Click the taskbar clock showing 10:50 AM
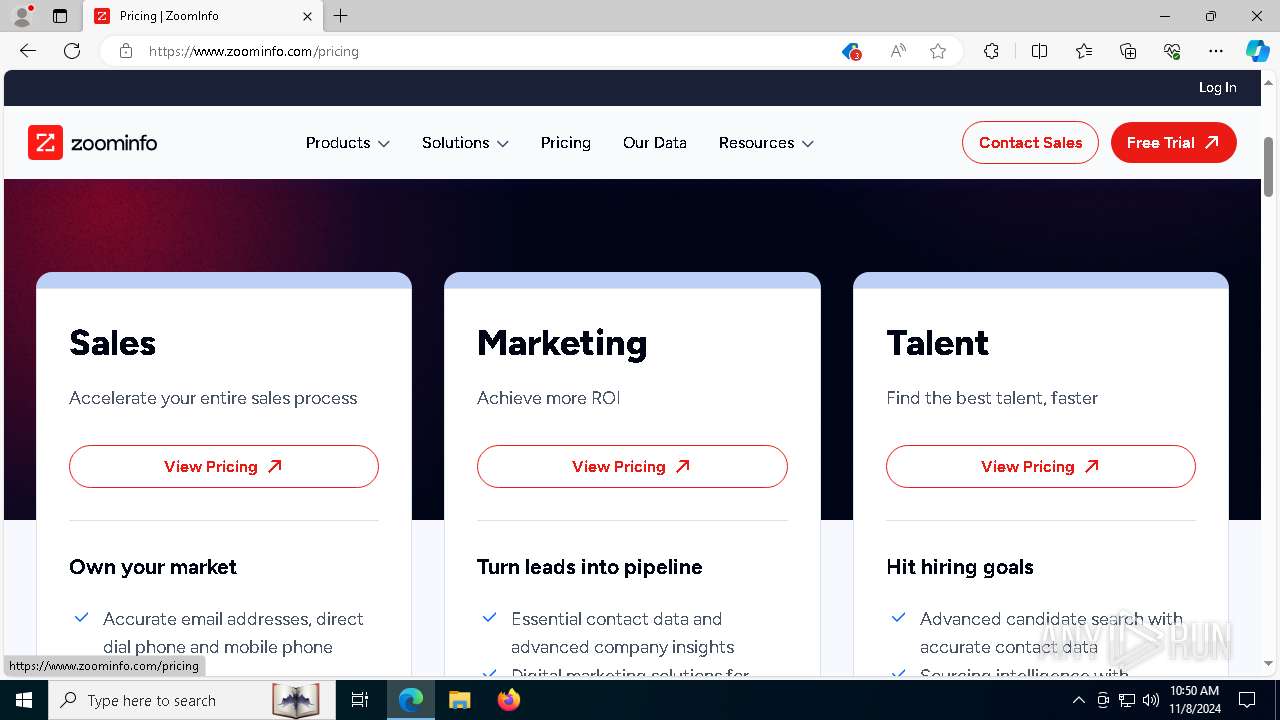The width and height of the screenshot is (1280, 720). pos(1194,700)
